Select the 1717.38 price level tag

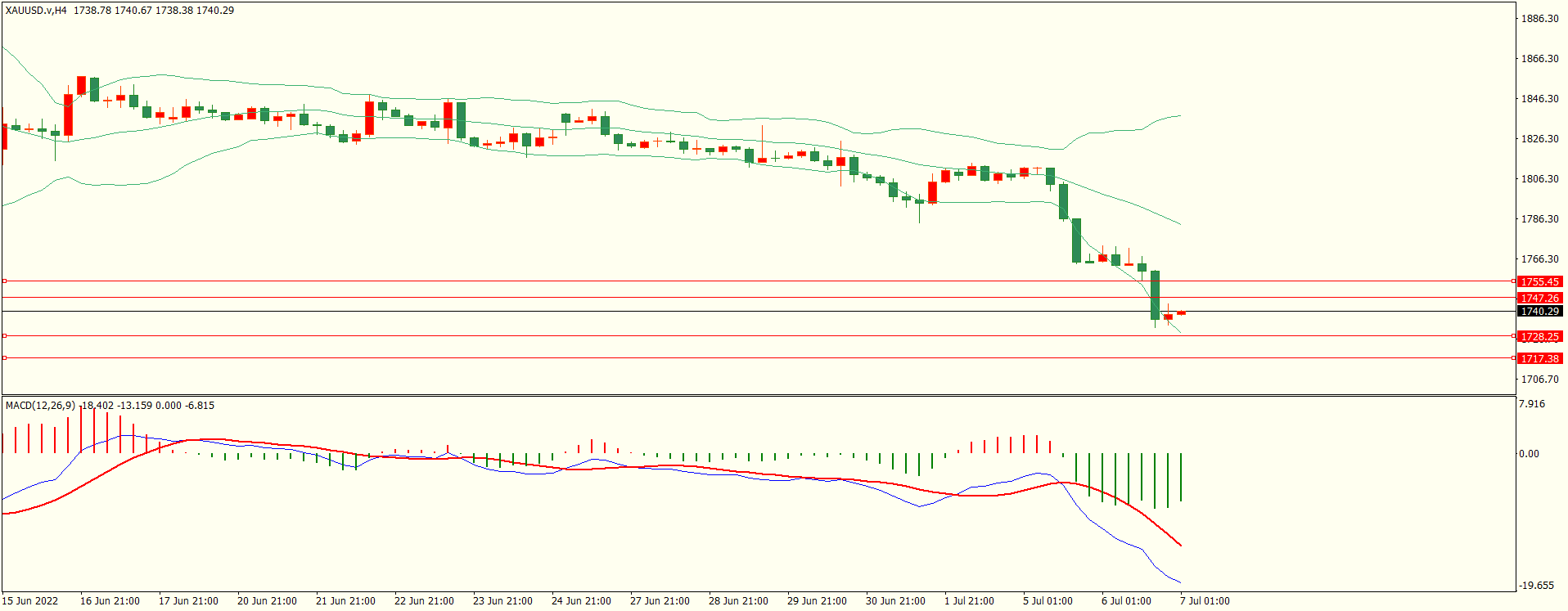pos(1539,358)
